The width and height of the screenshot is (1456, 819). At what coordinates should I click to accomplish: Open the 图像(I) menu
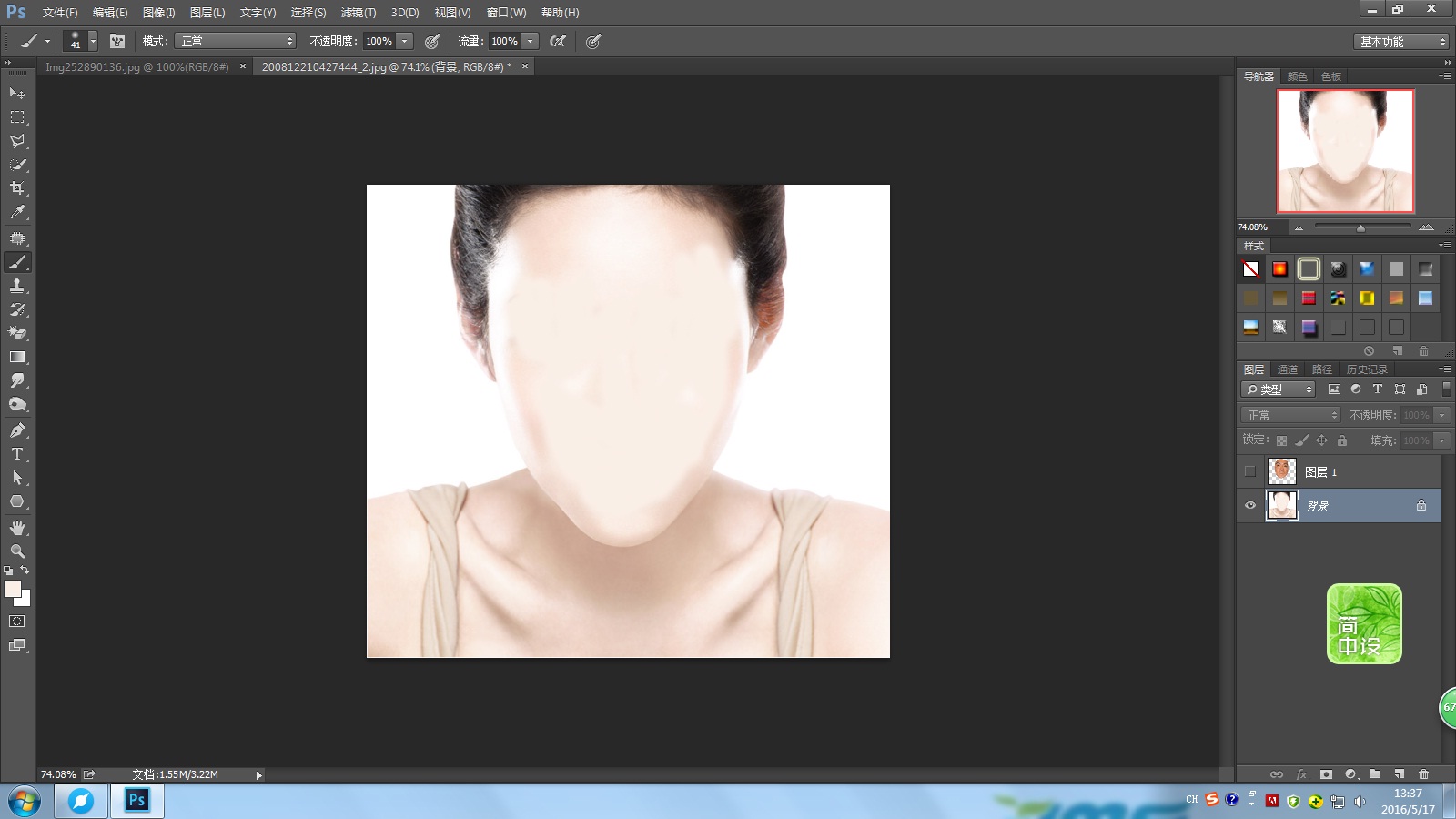click(x=159, y=13)
